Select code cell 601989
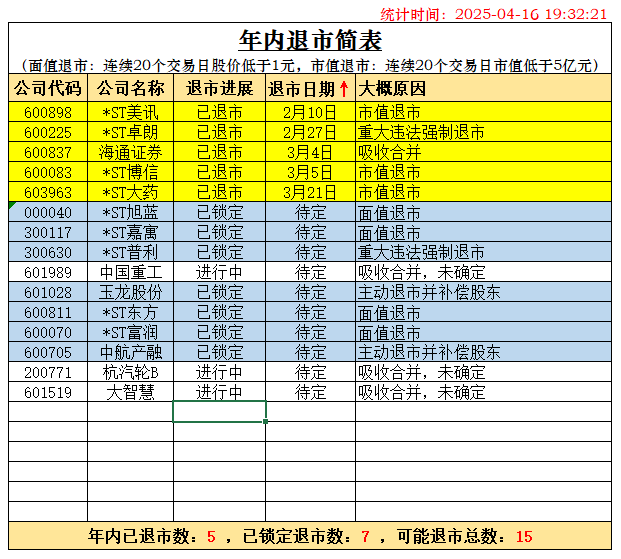The height and width of the screenshot is (559, 621). coord(48,272)
